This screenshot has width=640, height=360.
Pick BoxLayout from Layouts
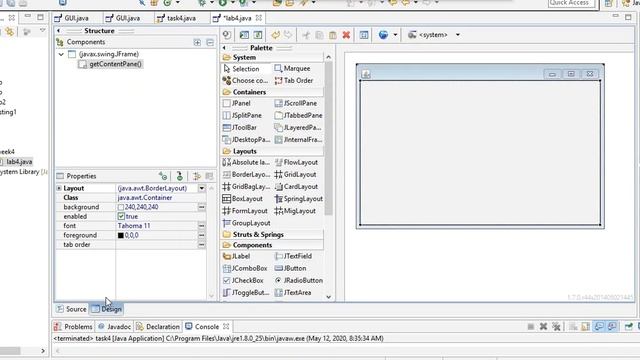(242, 199)
